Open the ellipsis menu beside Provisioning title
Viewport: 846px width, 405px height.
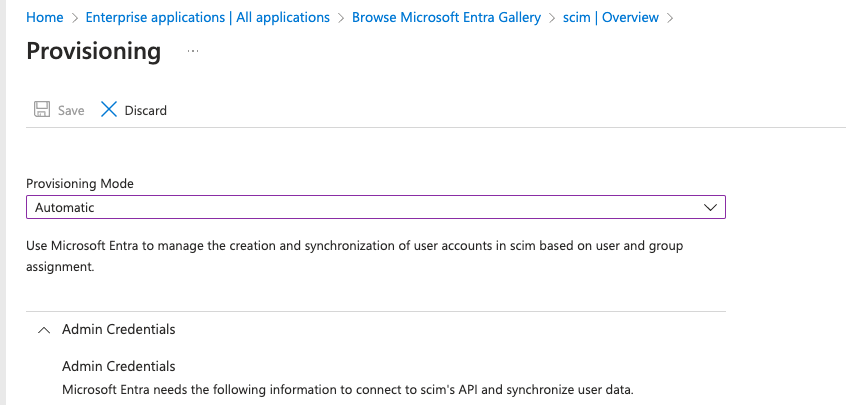(194, 51)
